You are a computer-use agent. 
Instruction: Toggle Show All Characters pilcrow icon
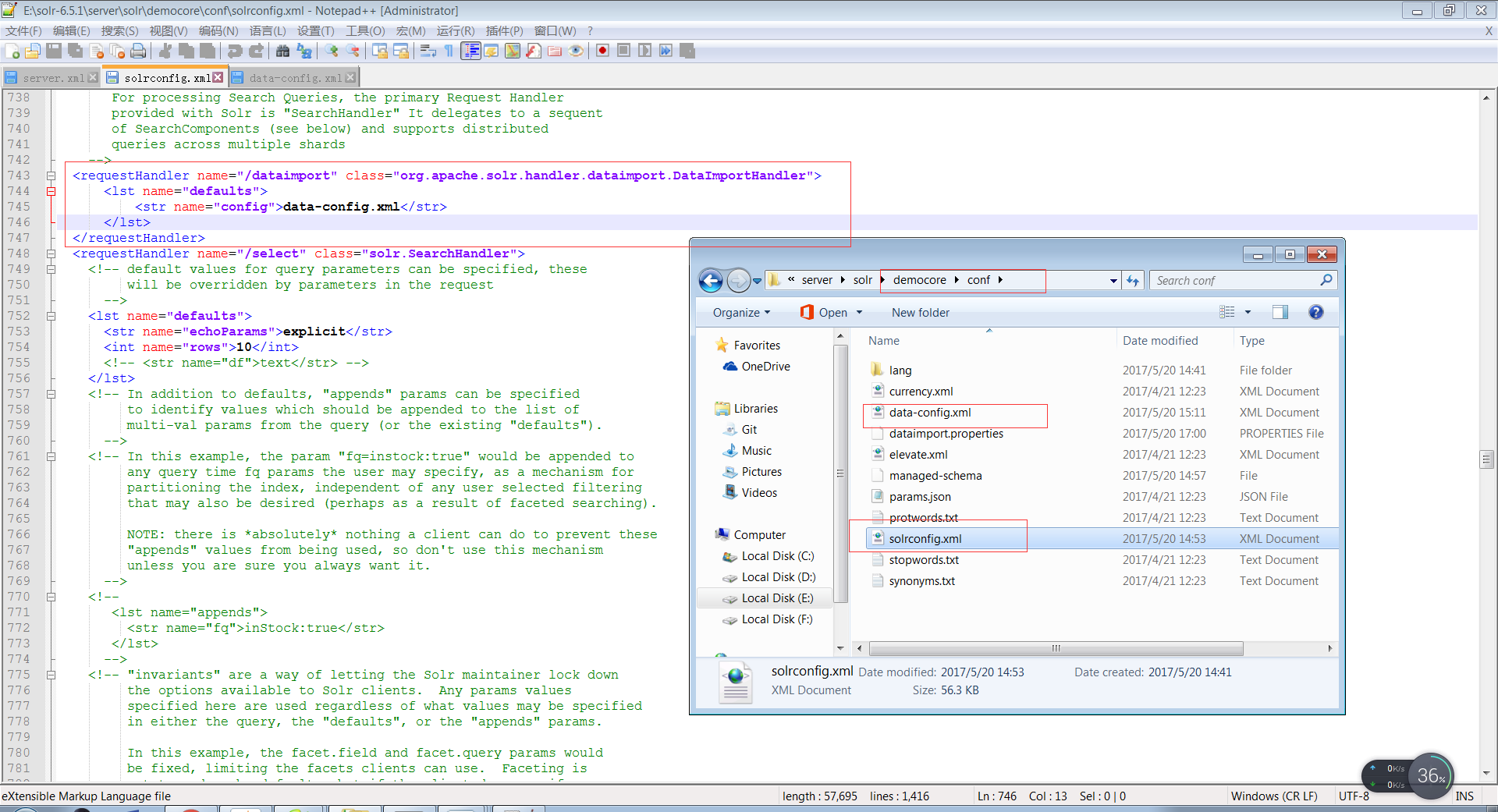click(x=449, y=51)
